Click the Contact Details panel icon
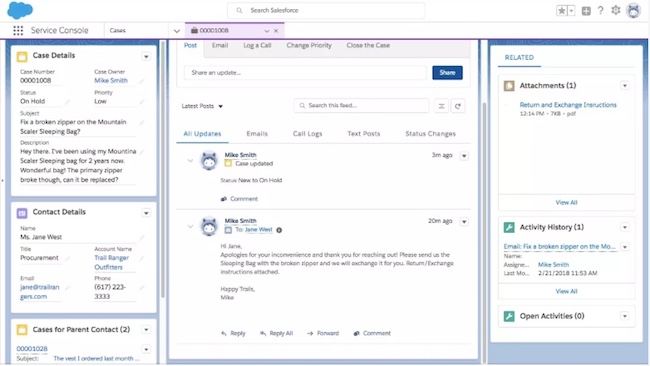The image size is (650, 366). pos(22,213)
